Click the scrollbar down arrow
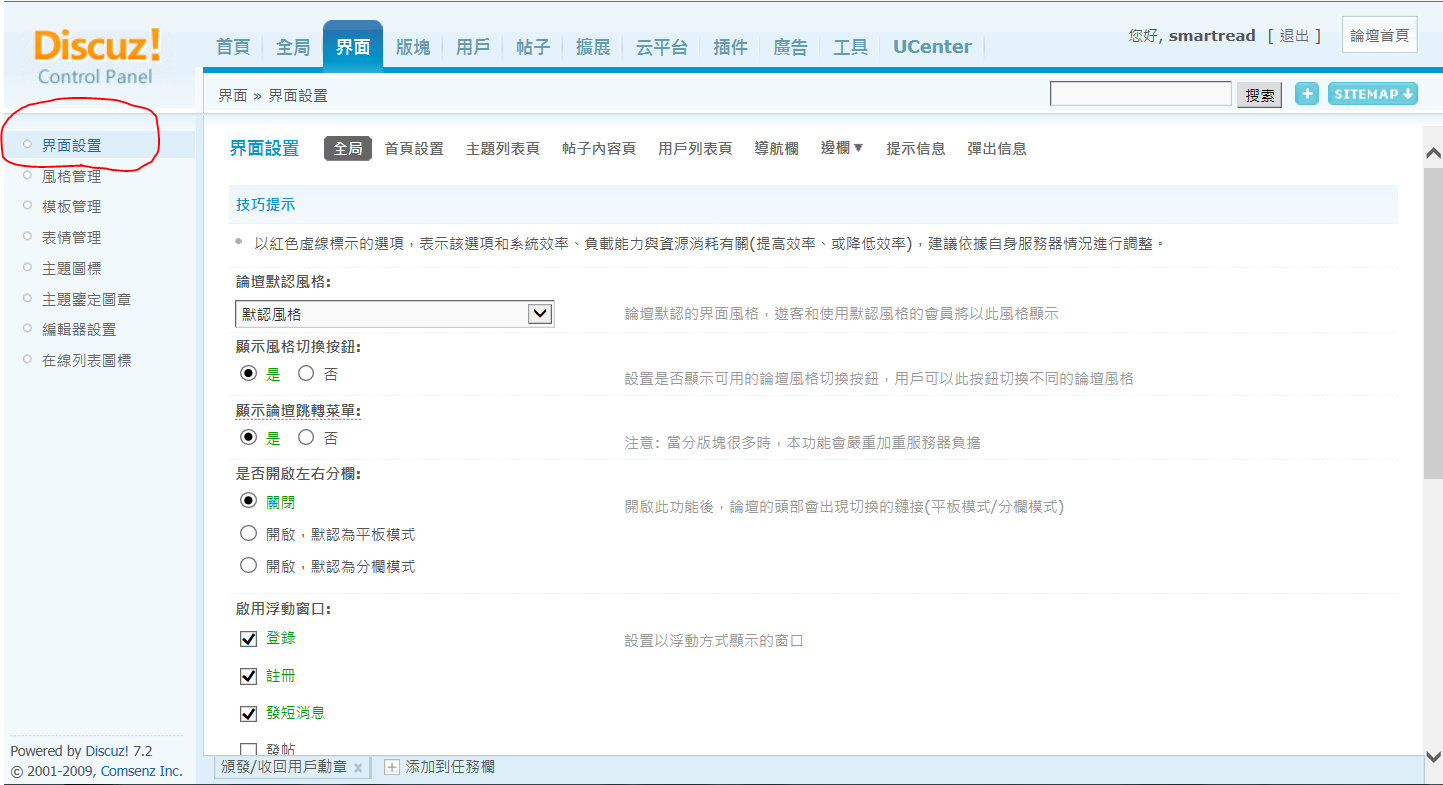The image size is (1443, 785). click(x=1433, y=757)
